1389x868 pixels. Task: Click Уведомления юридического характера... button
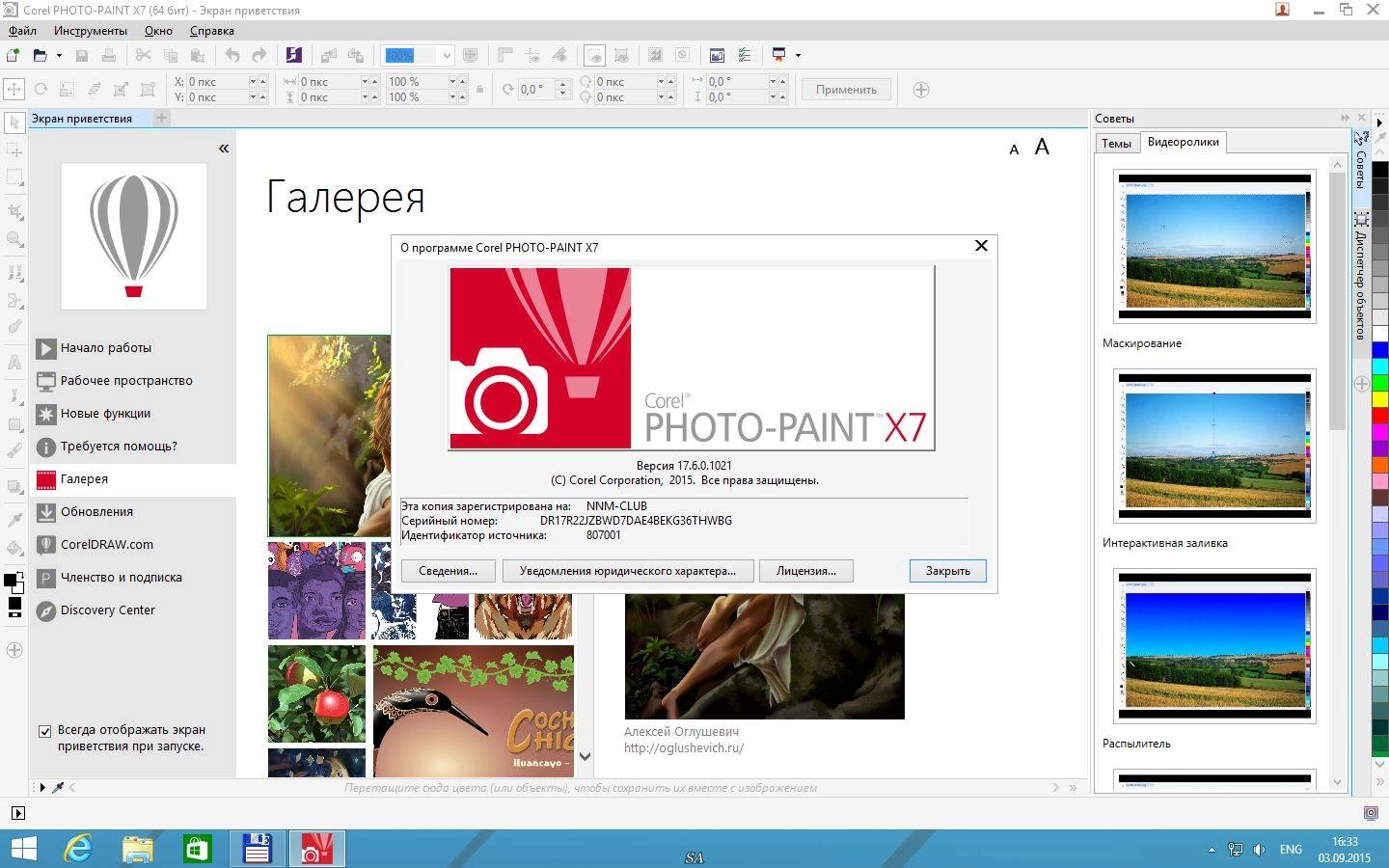click(627, 571)
